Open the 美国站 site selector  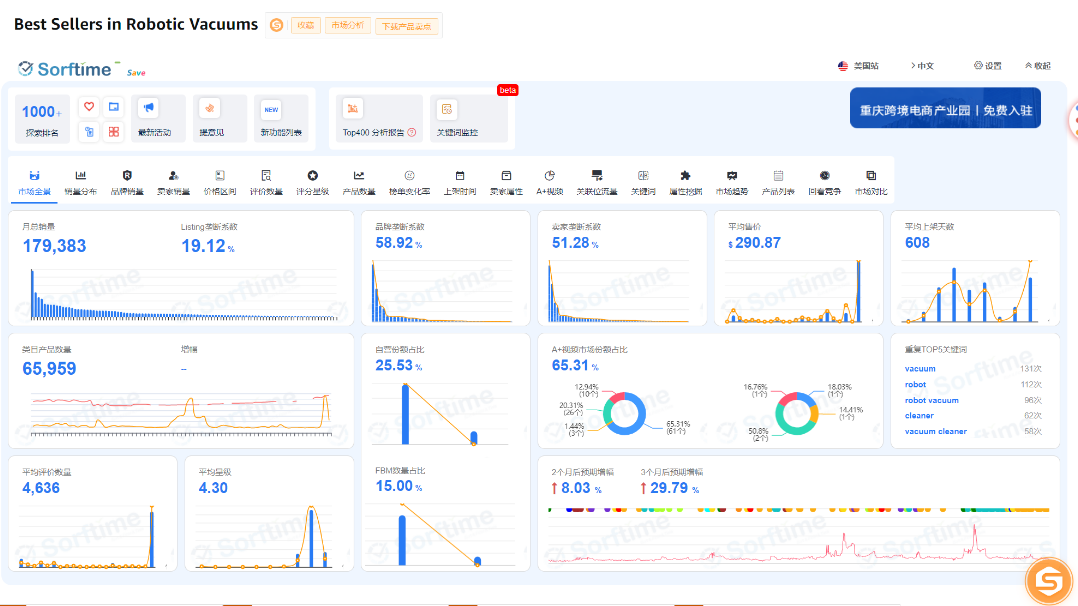click(858, 66)
